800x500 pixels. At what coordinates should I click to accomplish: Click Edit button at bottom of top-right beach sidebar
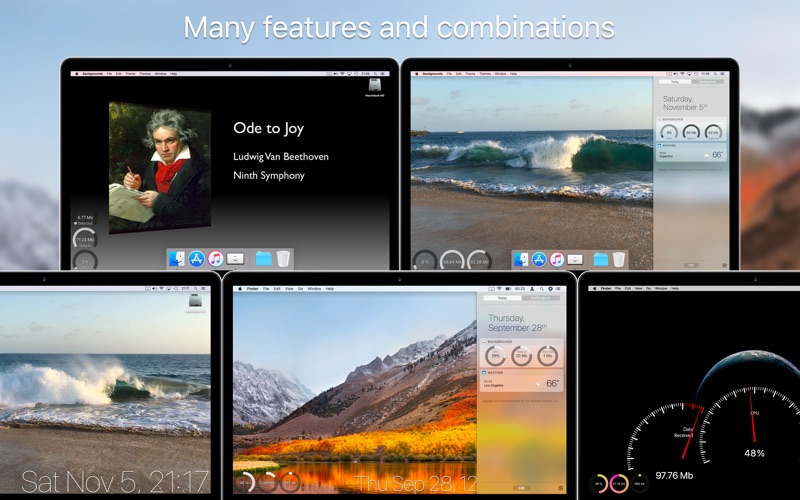tap(691, 265)
